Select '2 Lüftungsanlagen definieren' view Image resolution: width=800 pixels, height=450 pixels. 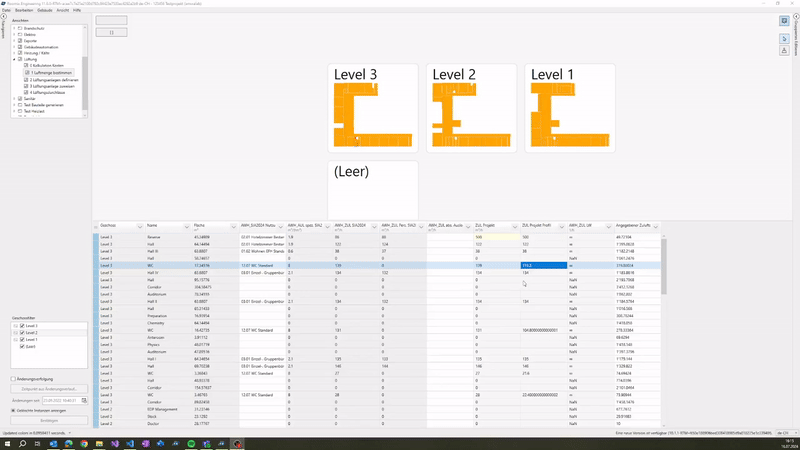click(x=50, y=79)
